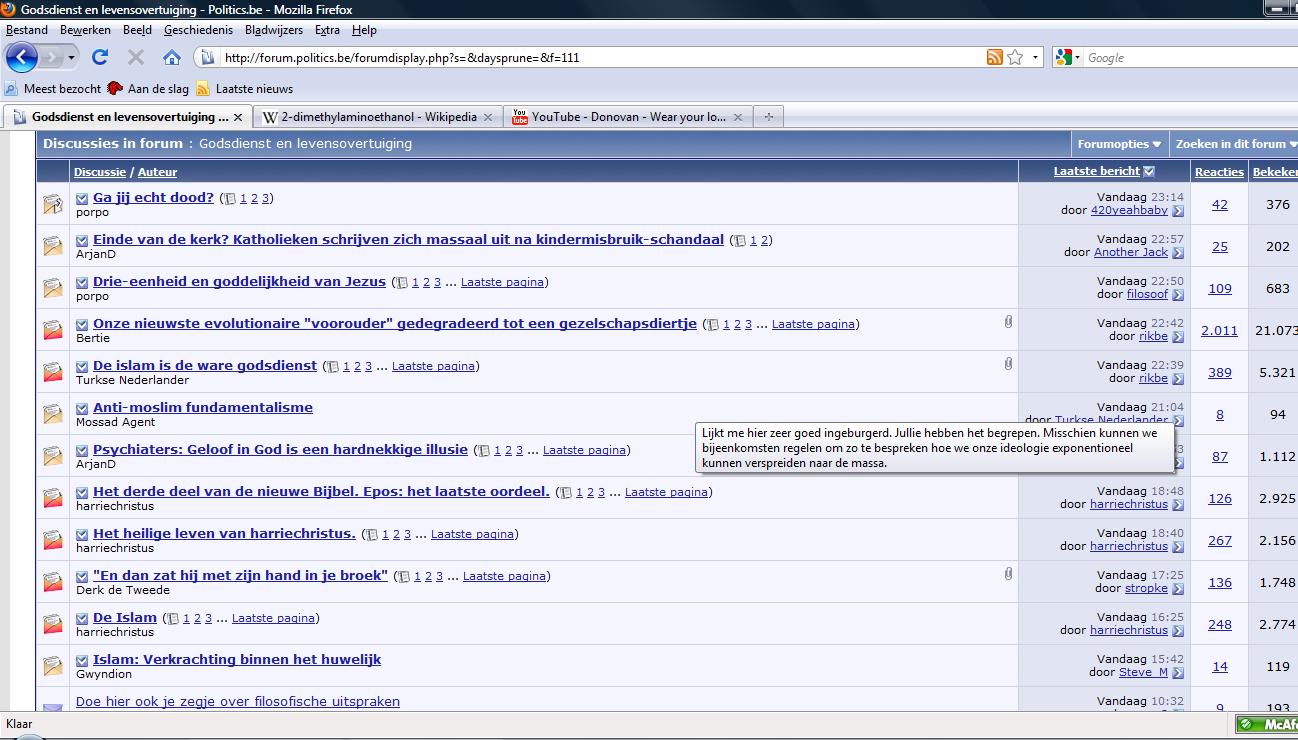Go to last post arrow beside 420yeahbaby

click(x=1178, y=211)
